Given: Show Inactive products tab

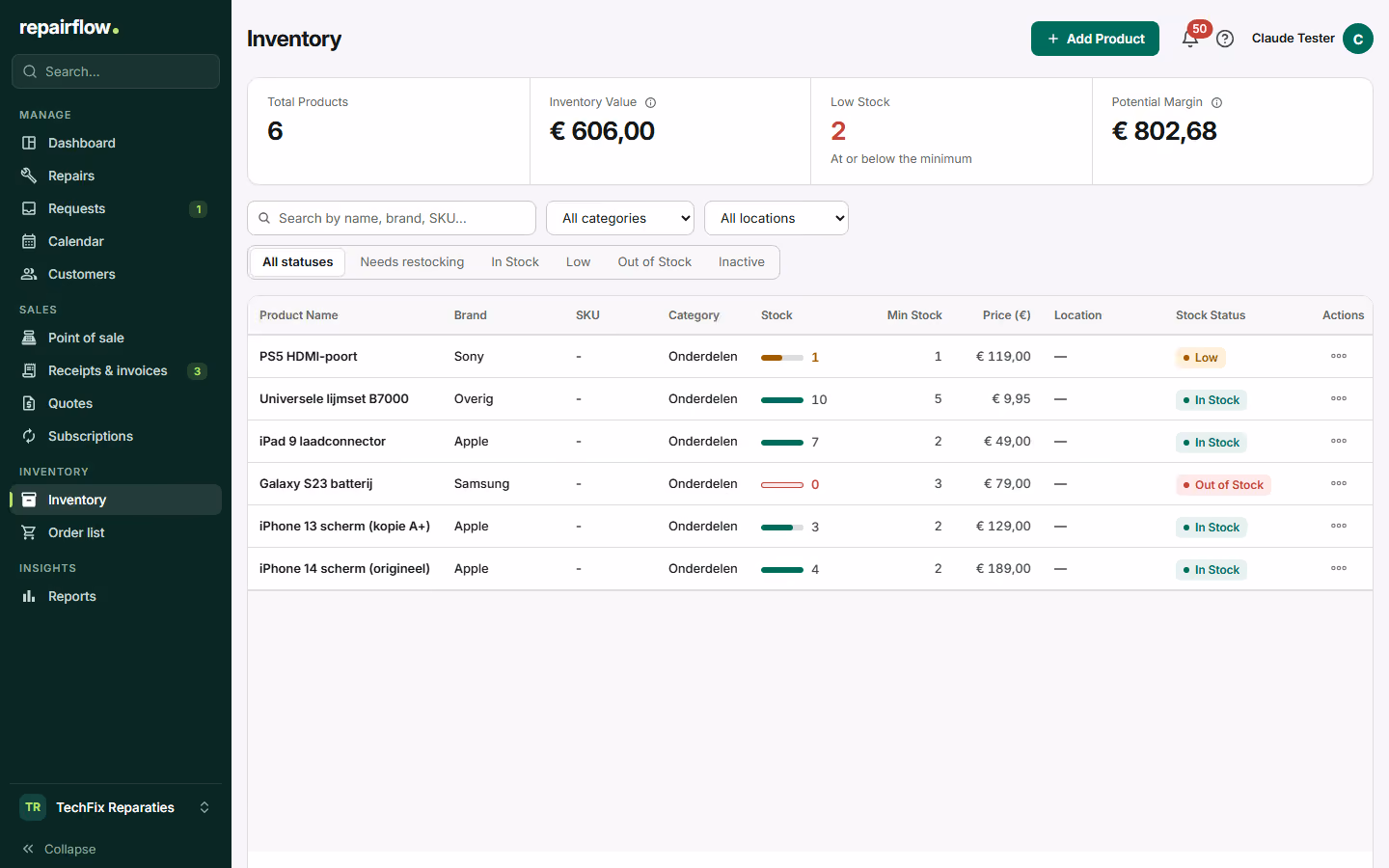Looking at the screenshot, I should pos(742,262).
